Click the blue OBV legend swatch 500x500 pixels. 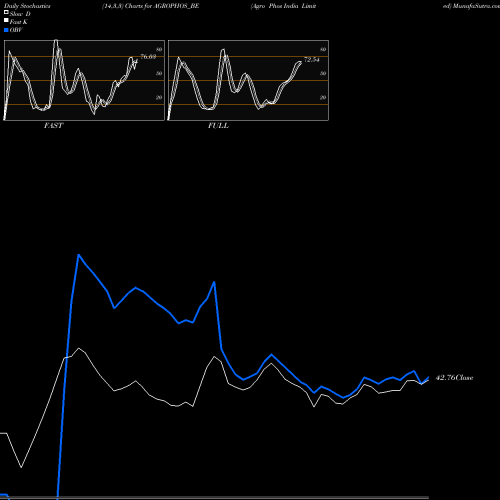tap(6, 30)
